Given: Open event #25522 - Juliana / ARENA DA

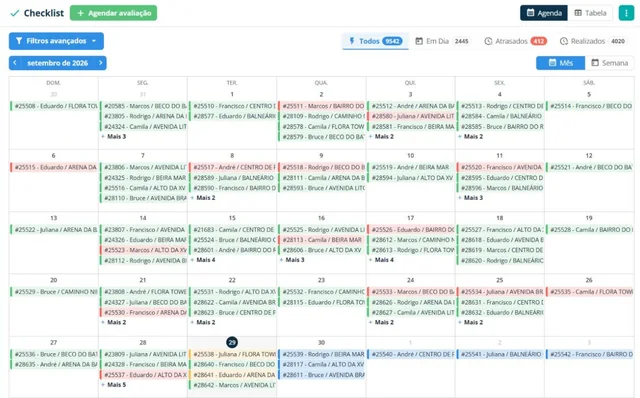Looking at the screenshot, I should [54, 230].
